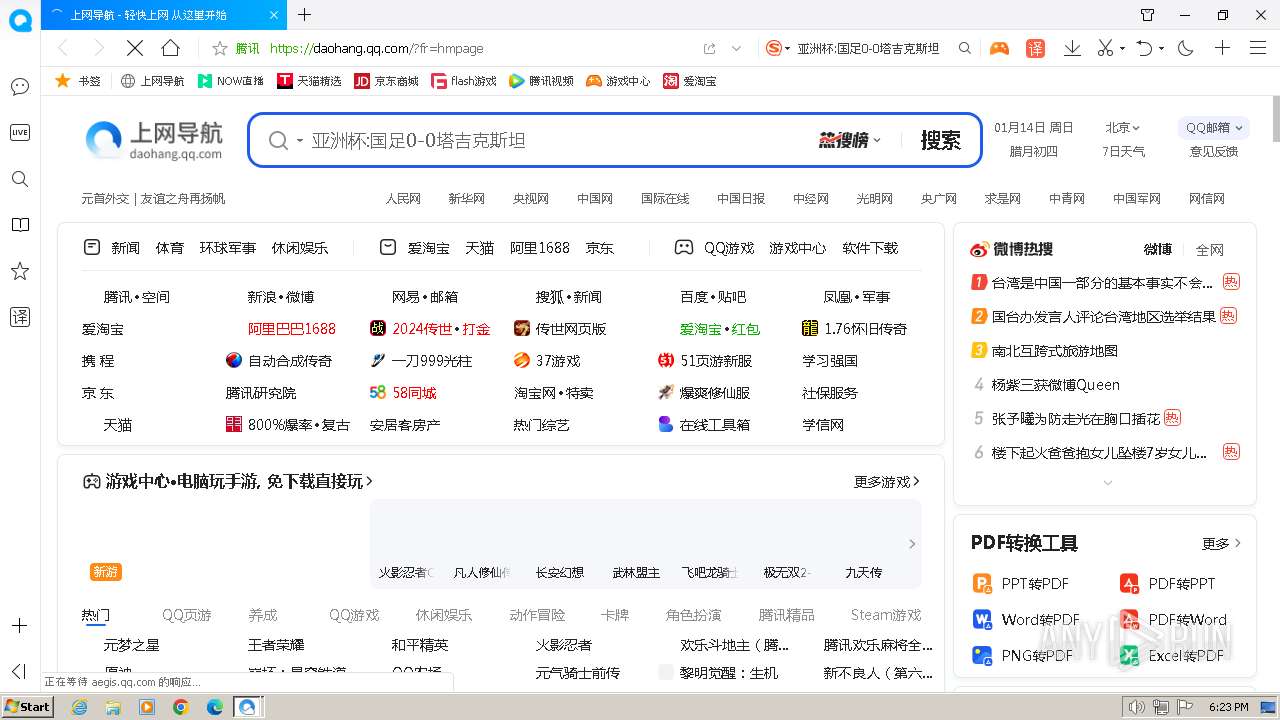
Task: Open the 意见反馈 link
Action: [1213, 152]
